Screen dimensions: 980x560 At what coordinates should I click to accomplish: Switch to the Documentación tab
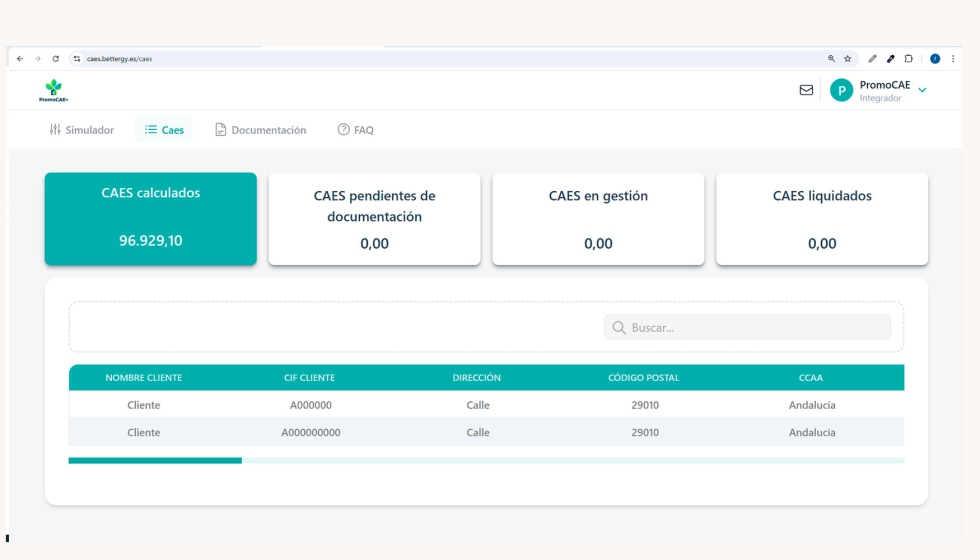pos(260,130)
